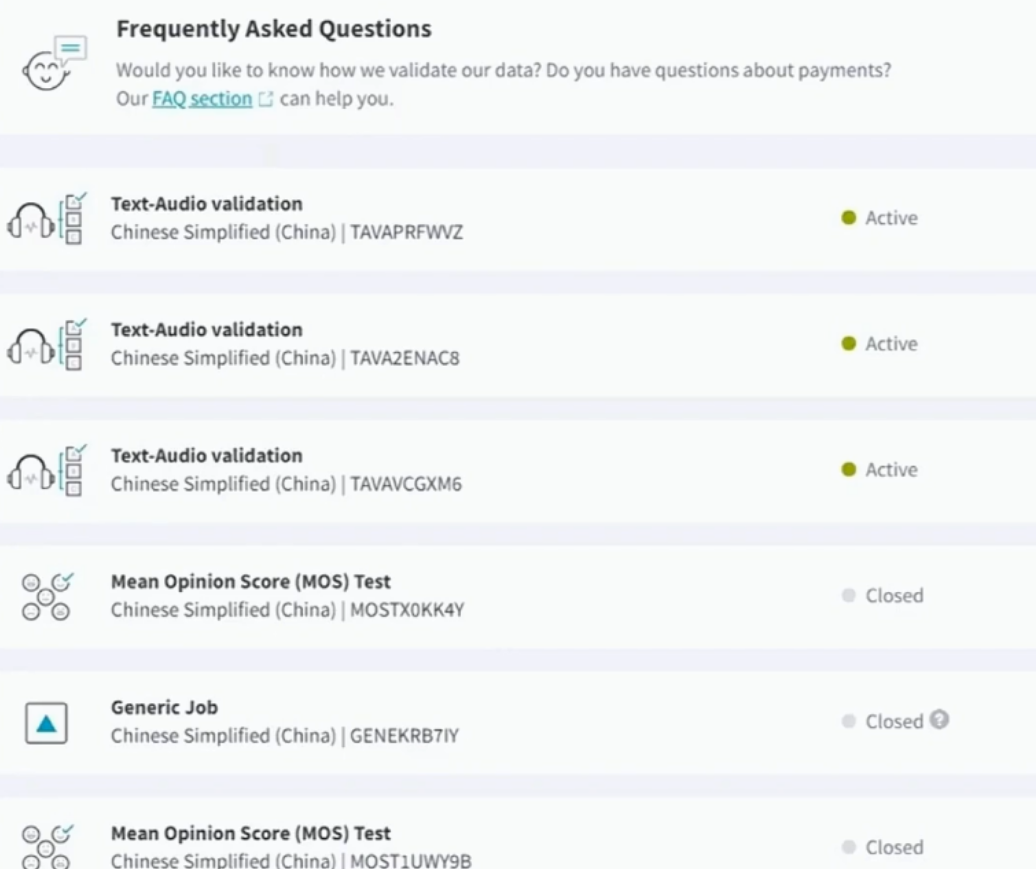This screenshot has width=1036, height=869.
Task: Open the FAQ section link
Action: (202, 99)
